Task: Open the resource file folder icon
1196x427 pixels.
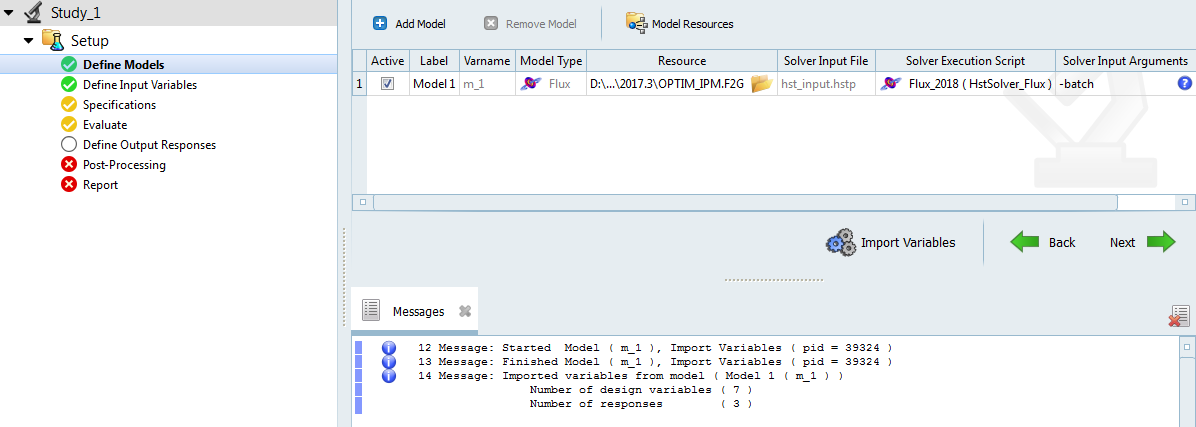Action: click(x=761, y=84)
